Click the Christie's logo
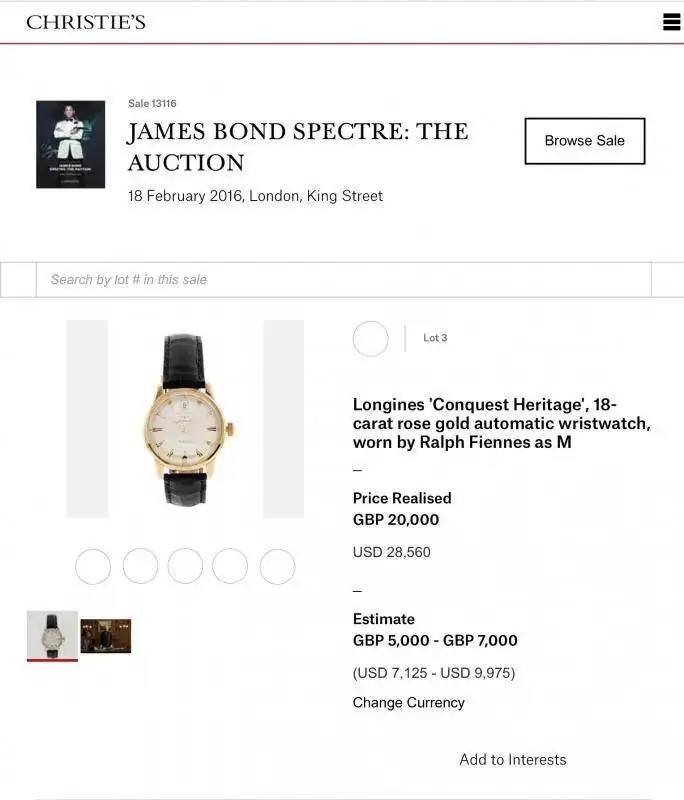Screen dimensions: 684x800 pyautogui.click(x=86, y=22)
